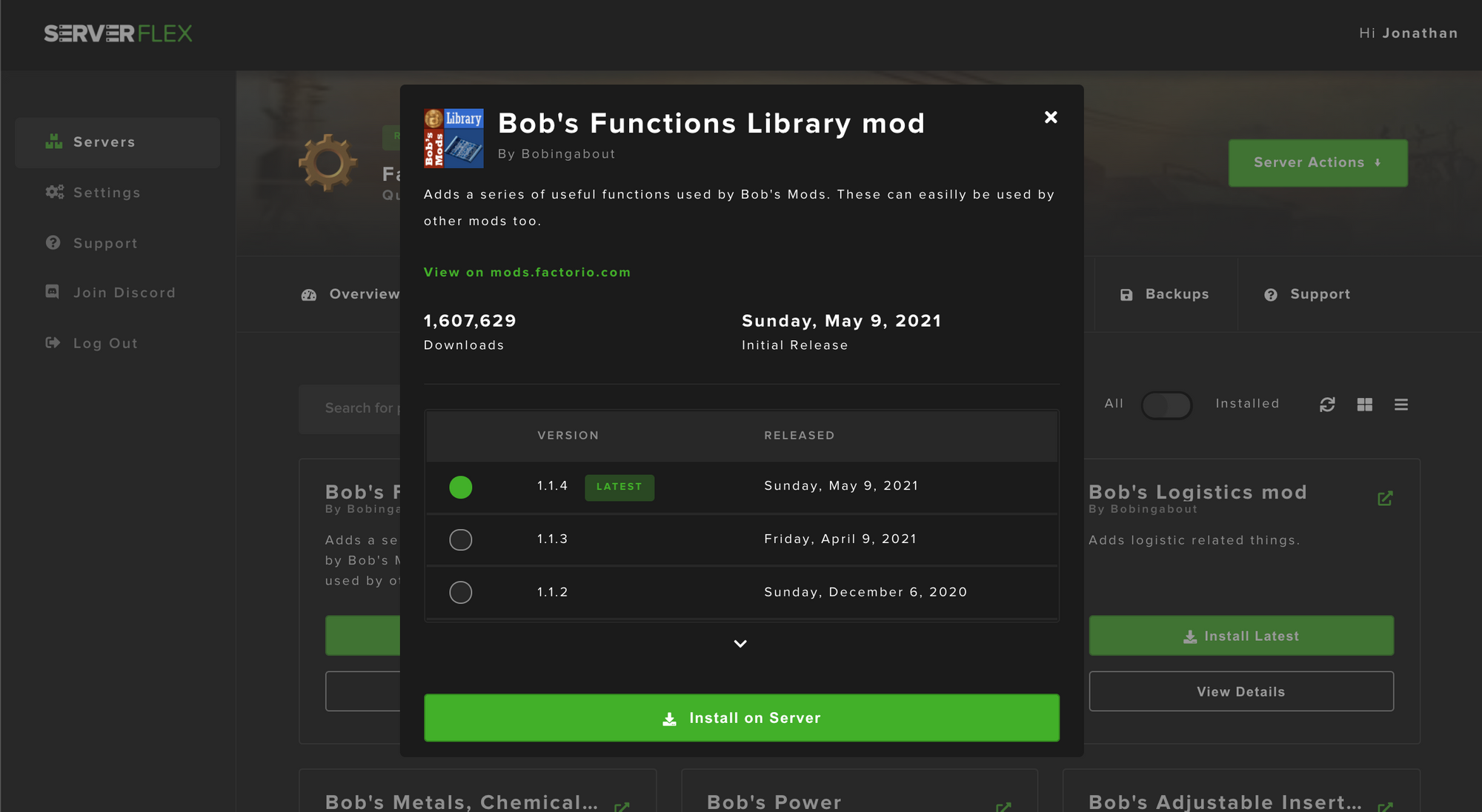This screenshot has width=1482, height=812.
Task: Click the Support question mark sidebar icon
Action: pos(53,242)
